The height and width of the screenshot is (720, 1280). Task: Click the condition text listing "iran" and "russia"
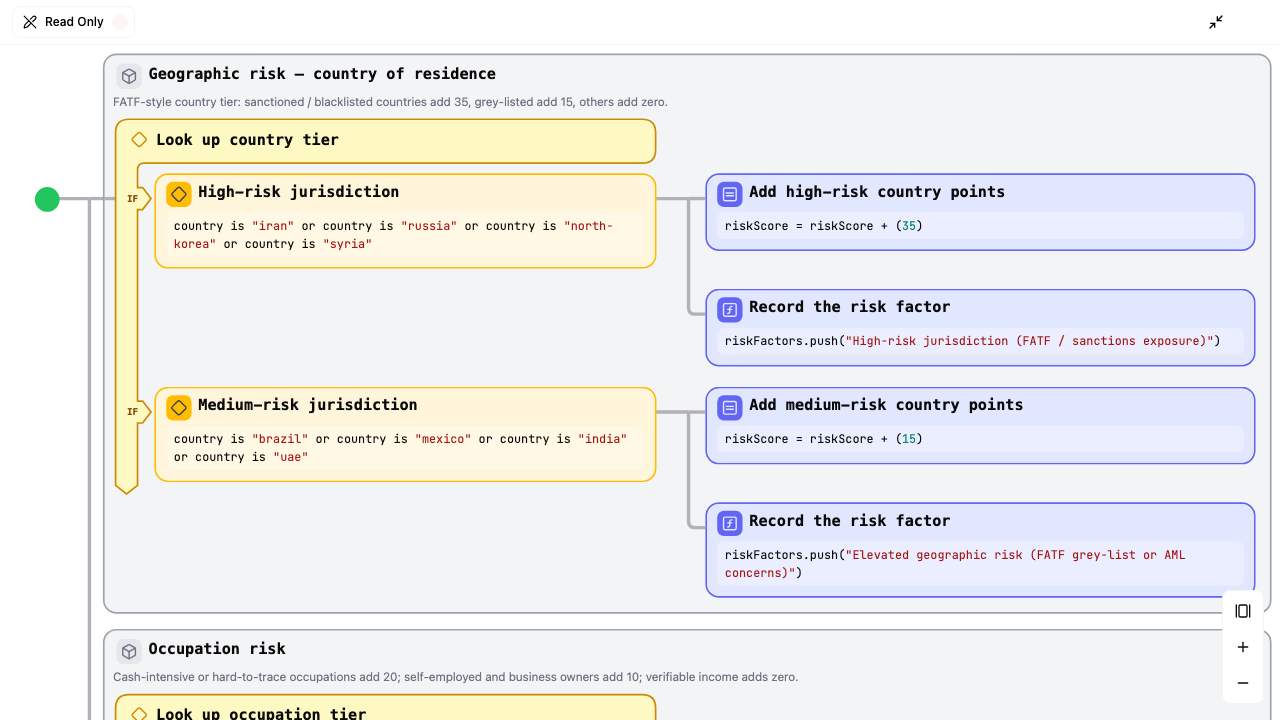pos(404,235)
